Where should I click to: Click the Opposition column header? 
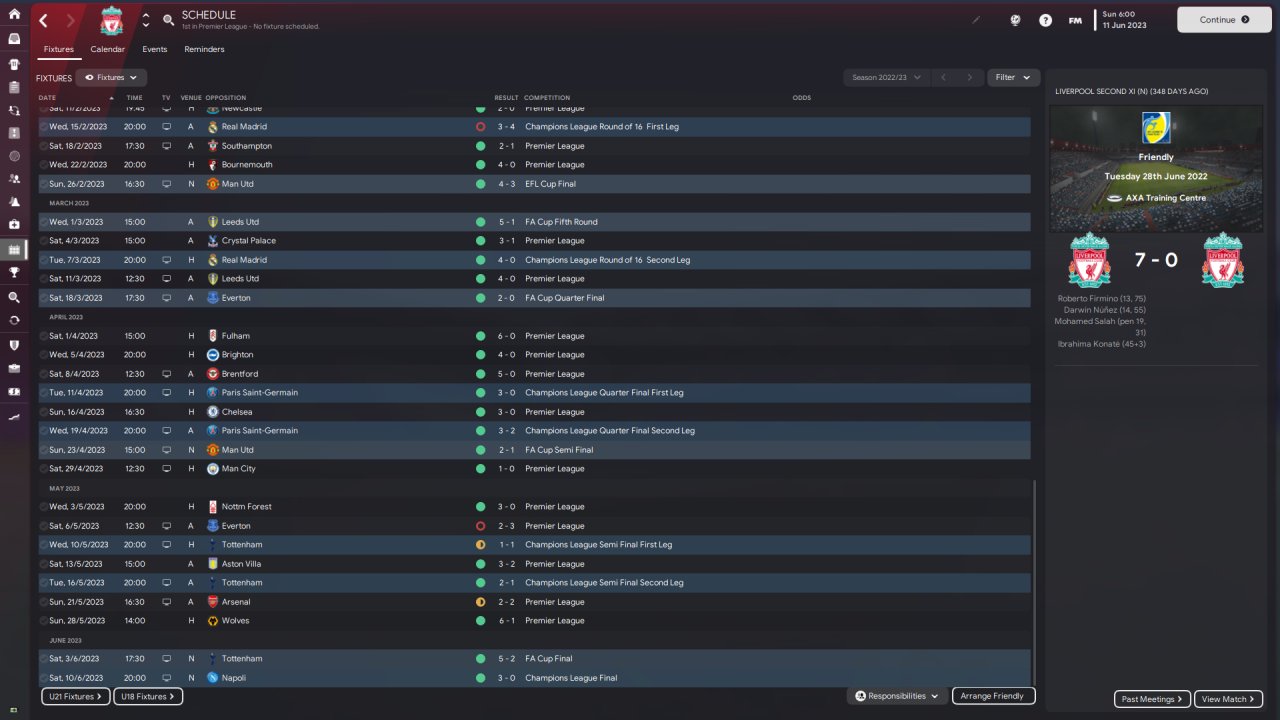click(225, 98)
